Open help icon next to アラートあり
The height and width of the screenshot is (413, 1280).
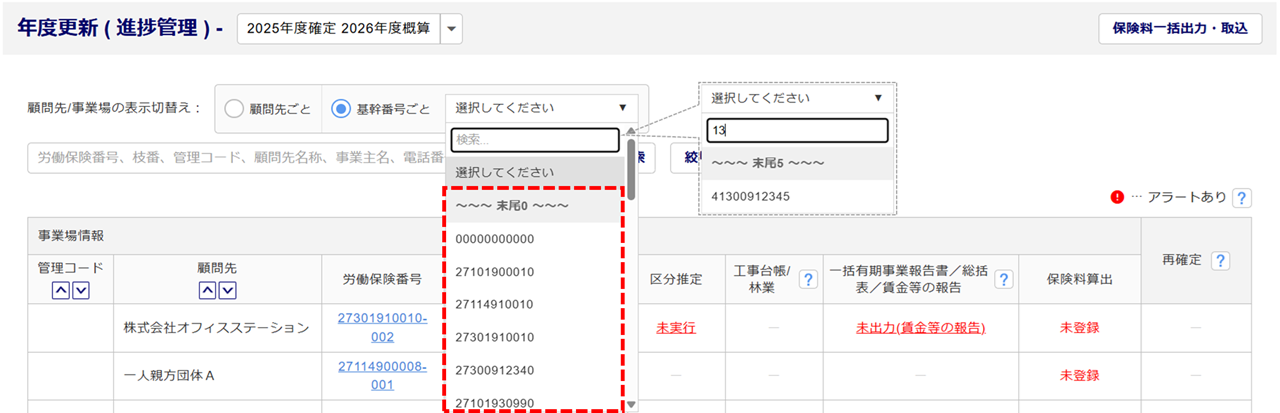click(1242, 198)
